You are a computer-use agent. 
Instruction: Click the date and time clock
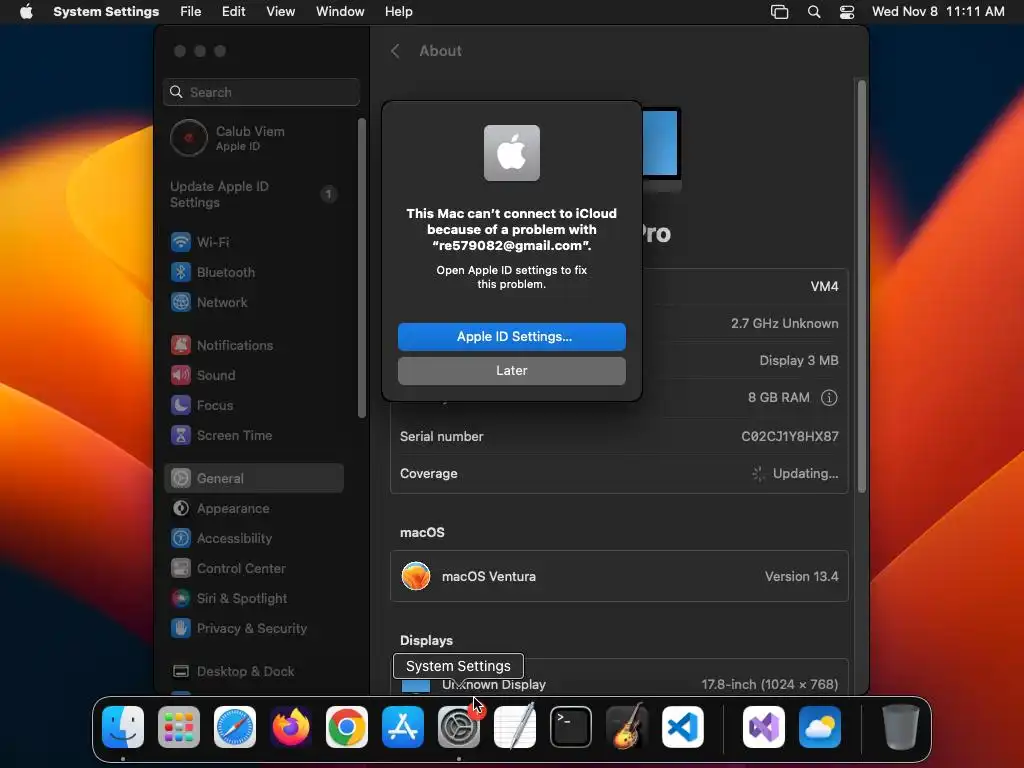938,12
